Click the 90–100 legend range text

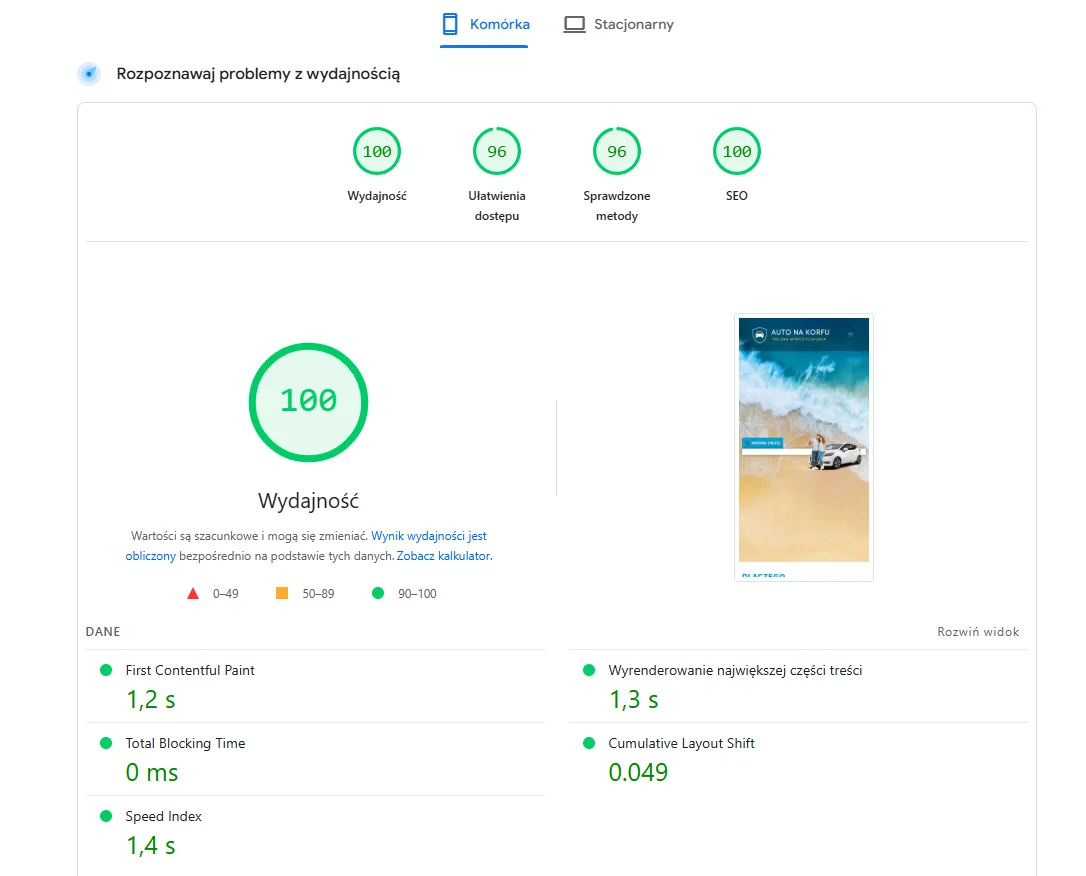coord(417,593)
